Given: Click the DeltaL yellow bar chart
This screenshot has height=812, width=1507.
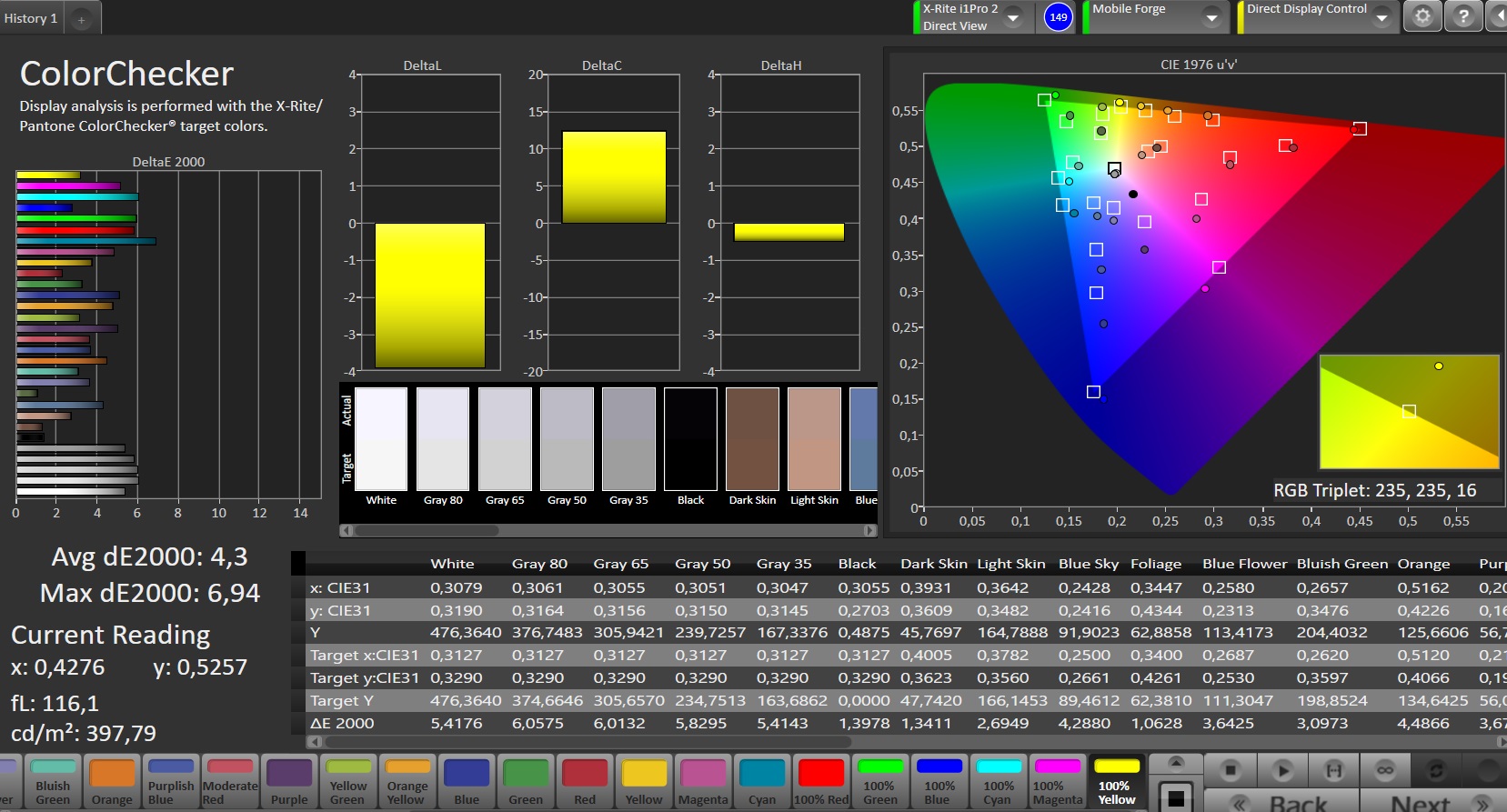Looking at the screenshot, I should tap(430, 296).
